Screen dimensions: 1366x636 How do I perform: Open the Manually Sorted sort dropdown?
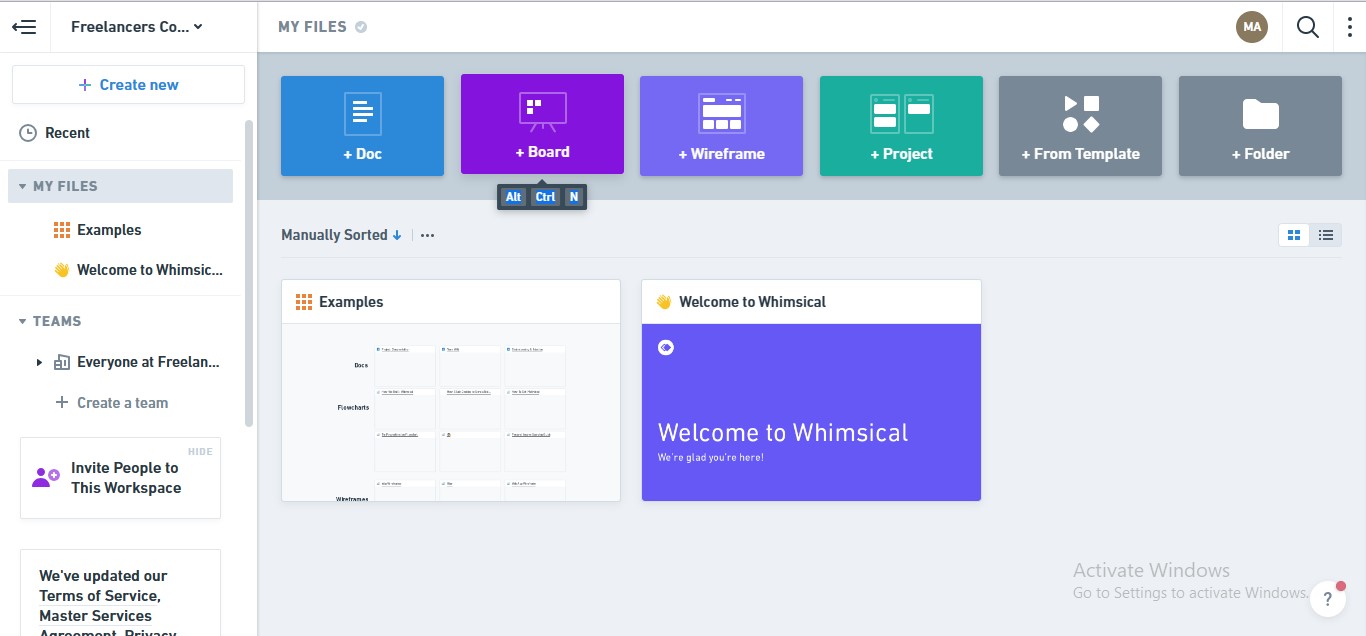[341, 235]
